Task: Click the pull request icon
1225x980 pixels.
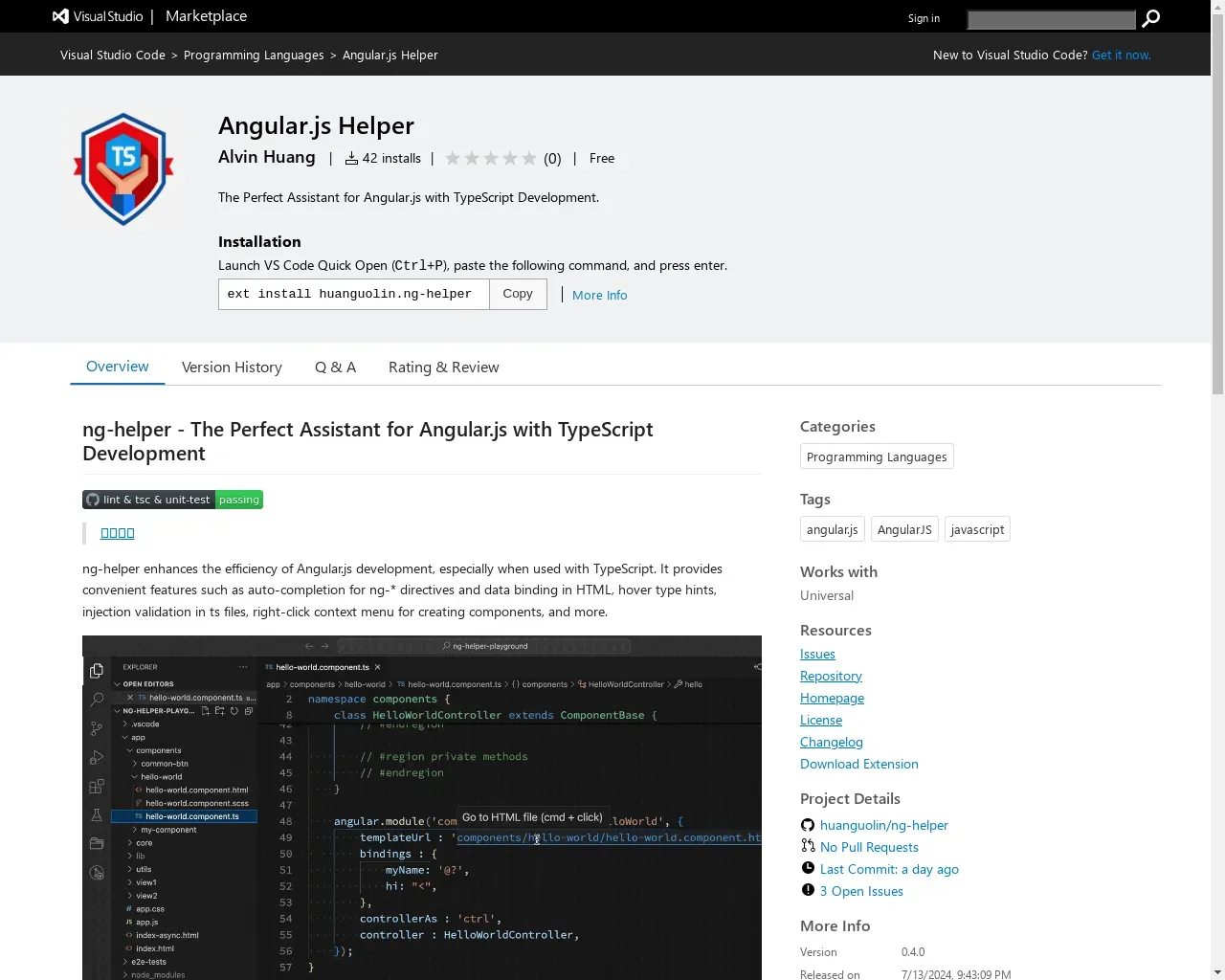Action: [x=808, y=846]
